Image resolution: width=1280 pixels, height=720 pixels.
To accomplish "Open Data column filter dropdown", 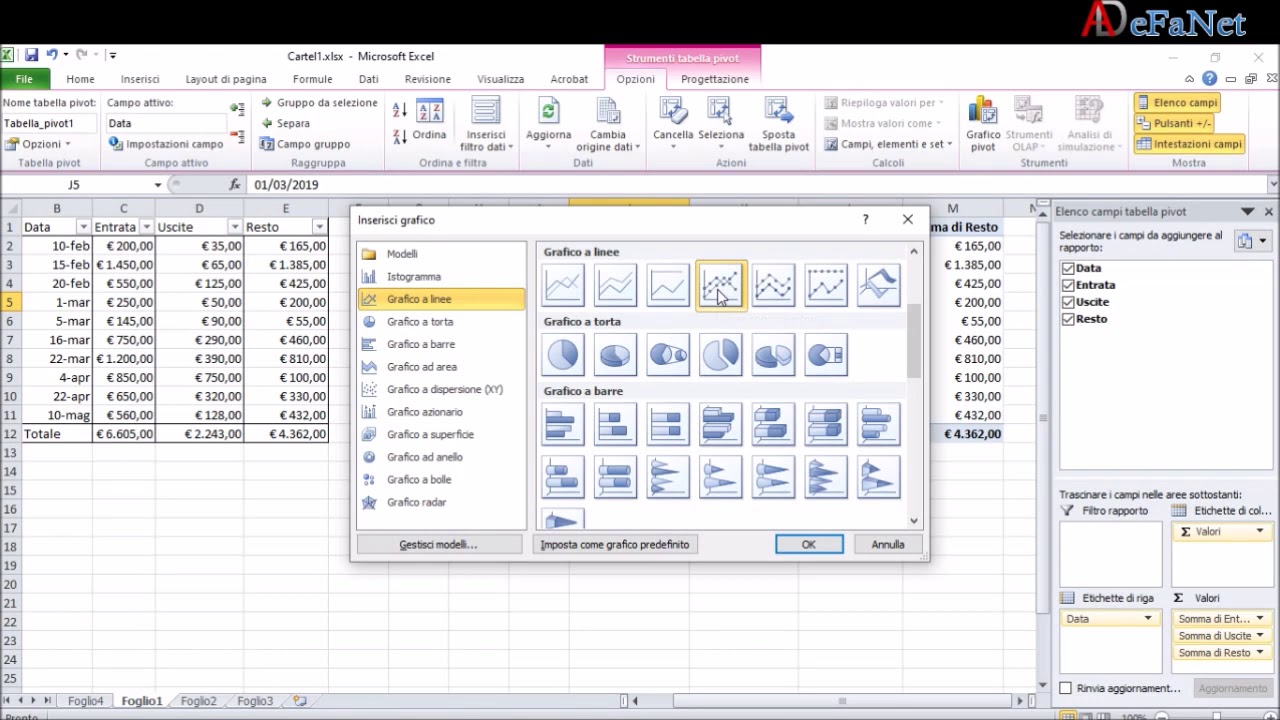I will pos(83,227).
